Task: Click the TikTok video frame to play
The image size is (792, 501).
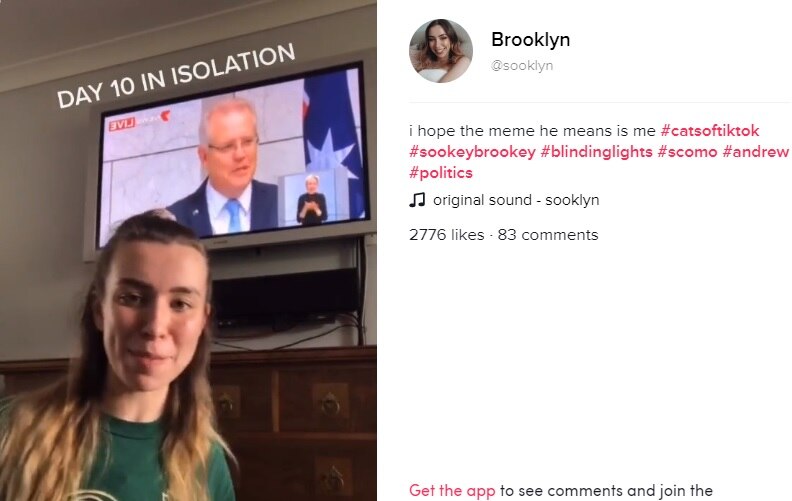Action: (x=188, y=250)
